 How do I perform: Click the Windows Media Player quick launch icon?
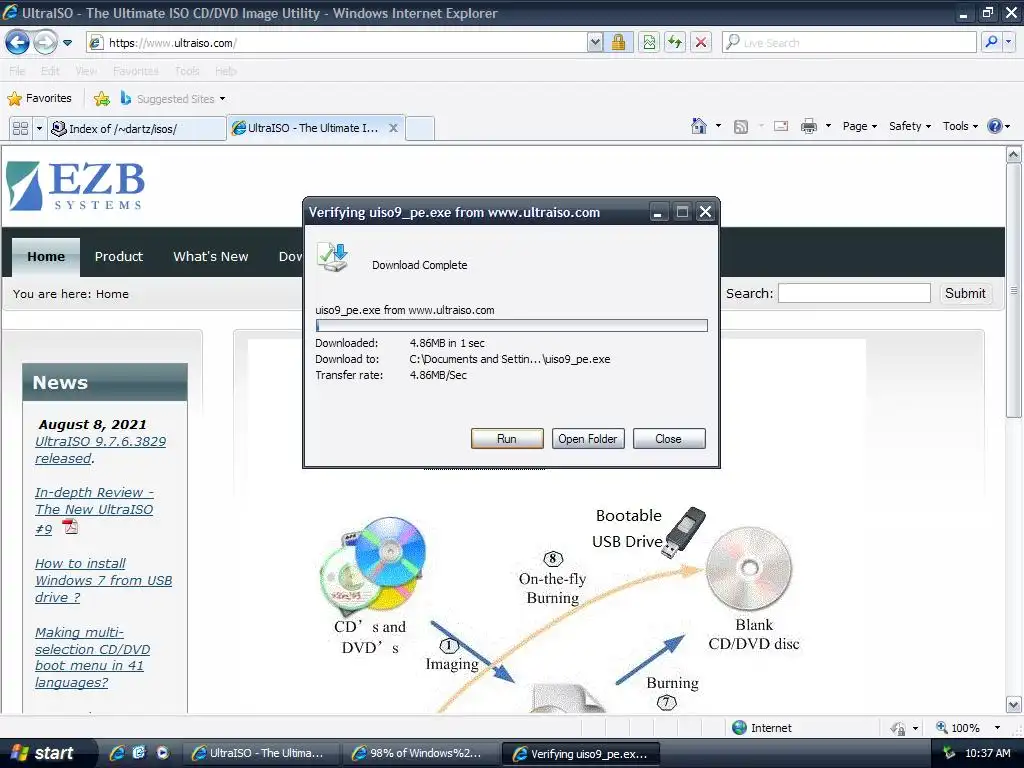(163, 753)
